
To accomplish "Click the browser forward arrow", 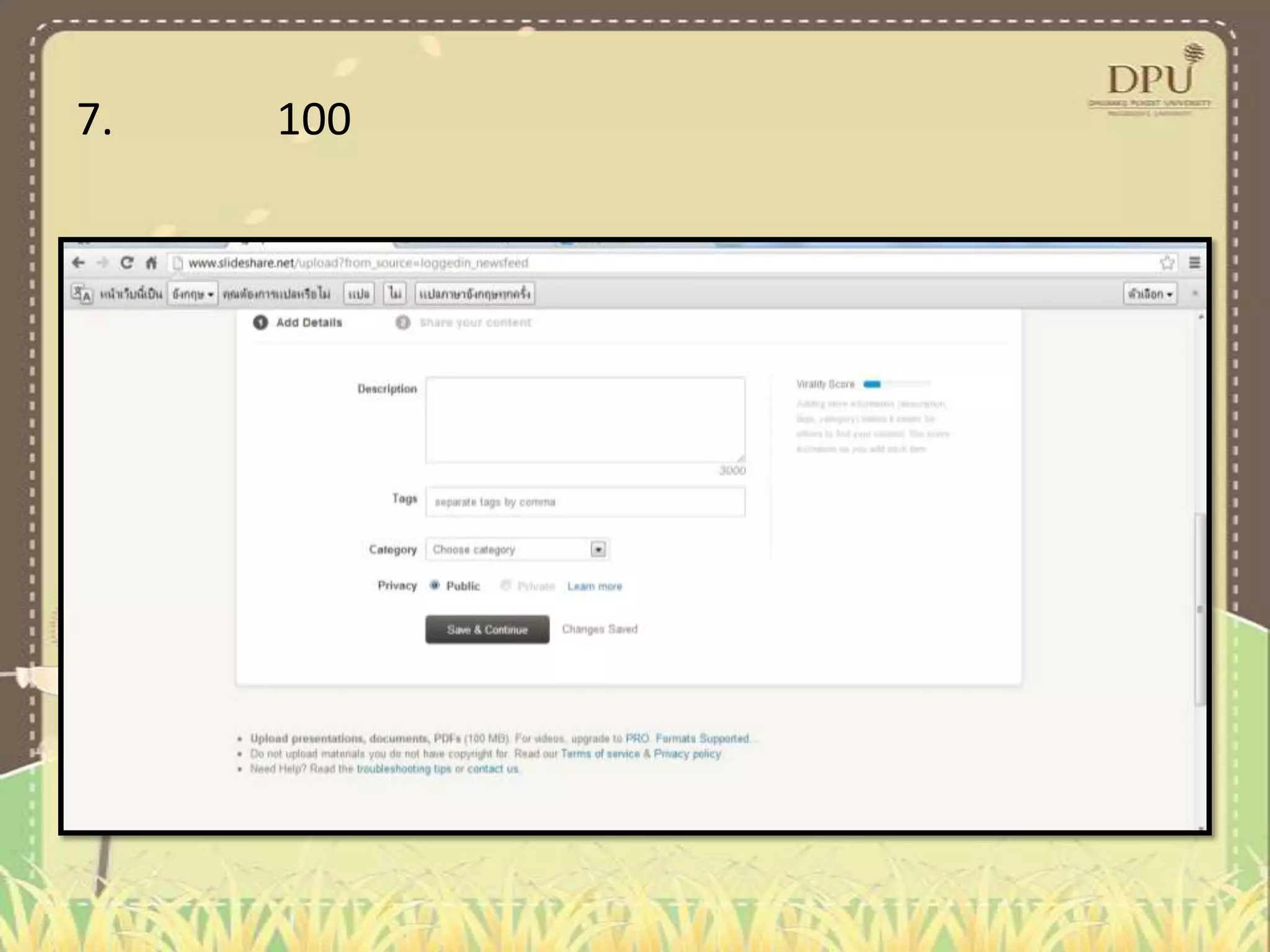I will [x=102, y=263].
